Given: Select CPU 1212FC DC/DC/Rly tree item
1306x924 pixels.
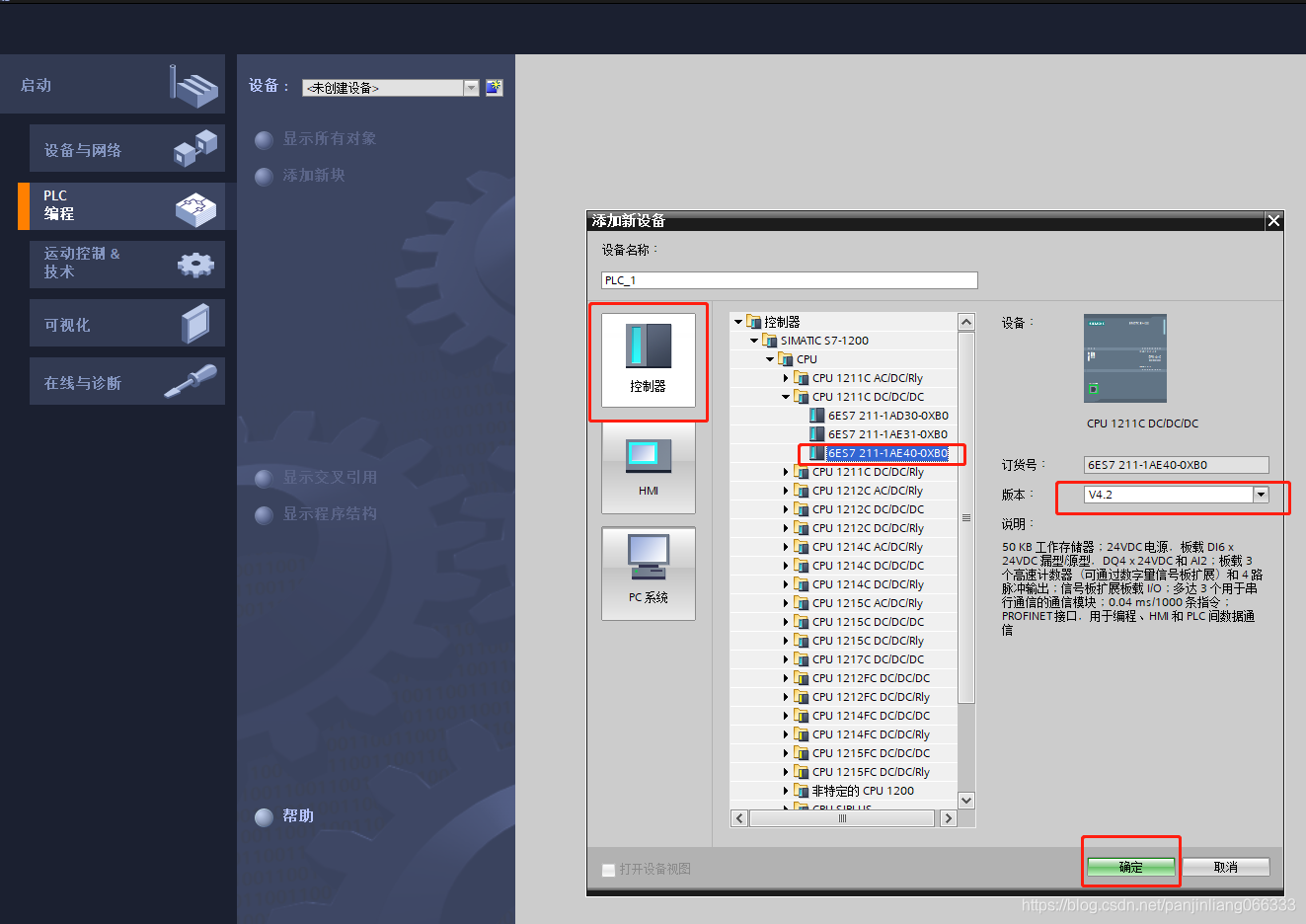Looking at the screenshot, I should pyautogui.click(x=871, y=697).
